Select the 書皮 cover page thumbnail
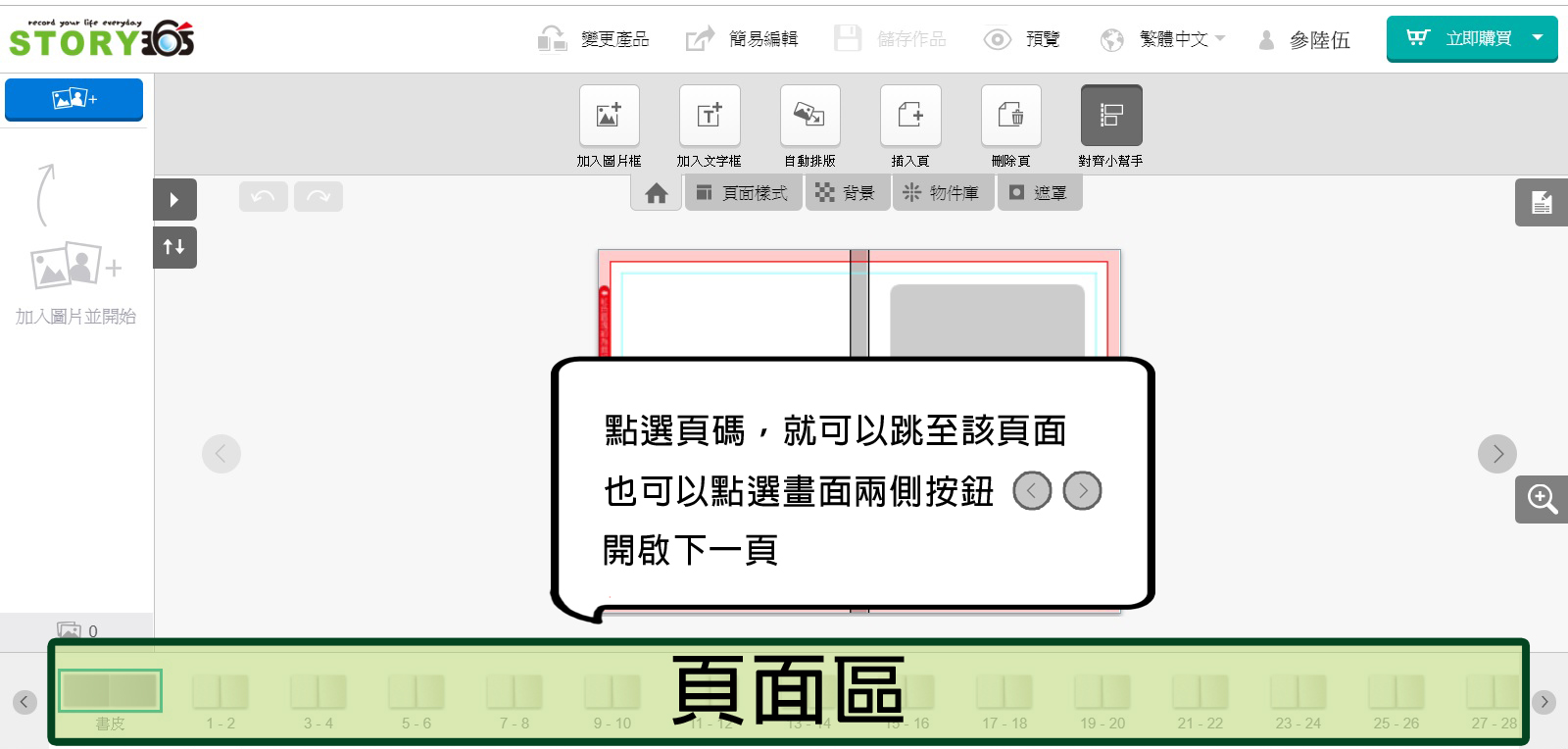 110,692
